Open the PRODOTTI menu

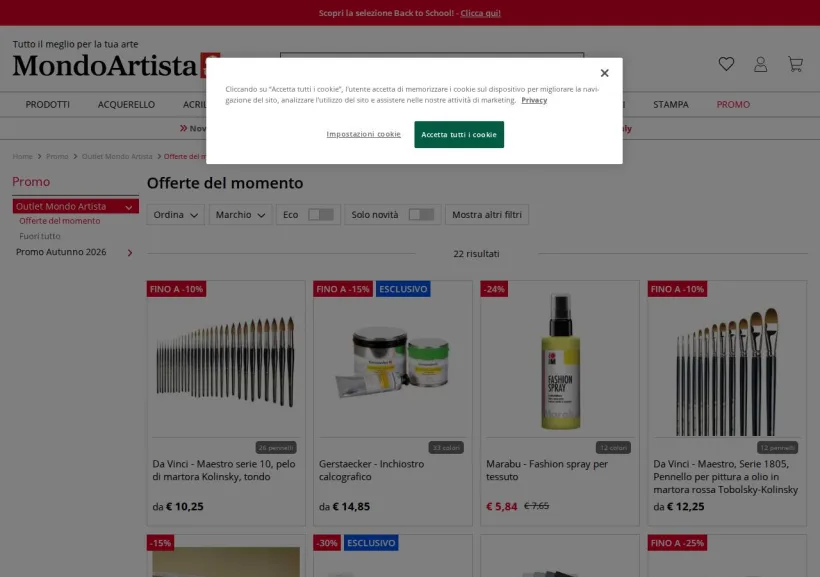[48, 105]
